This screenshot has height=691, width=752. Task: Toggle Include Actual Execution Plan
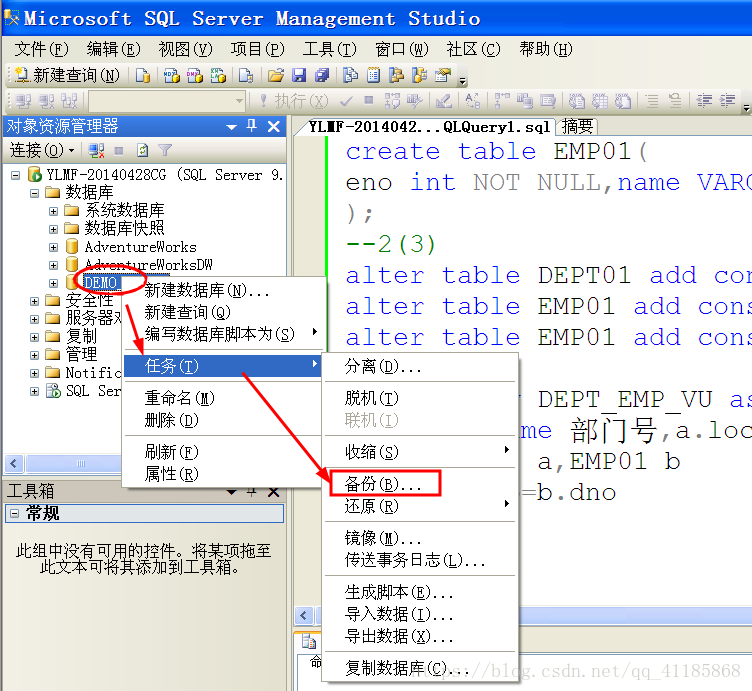[502, 101]
